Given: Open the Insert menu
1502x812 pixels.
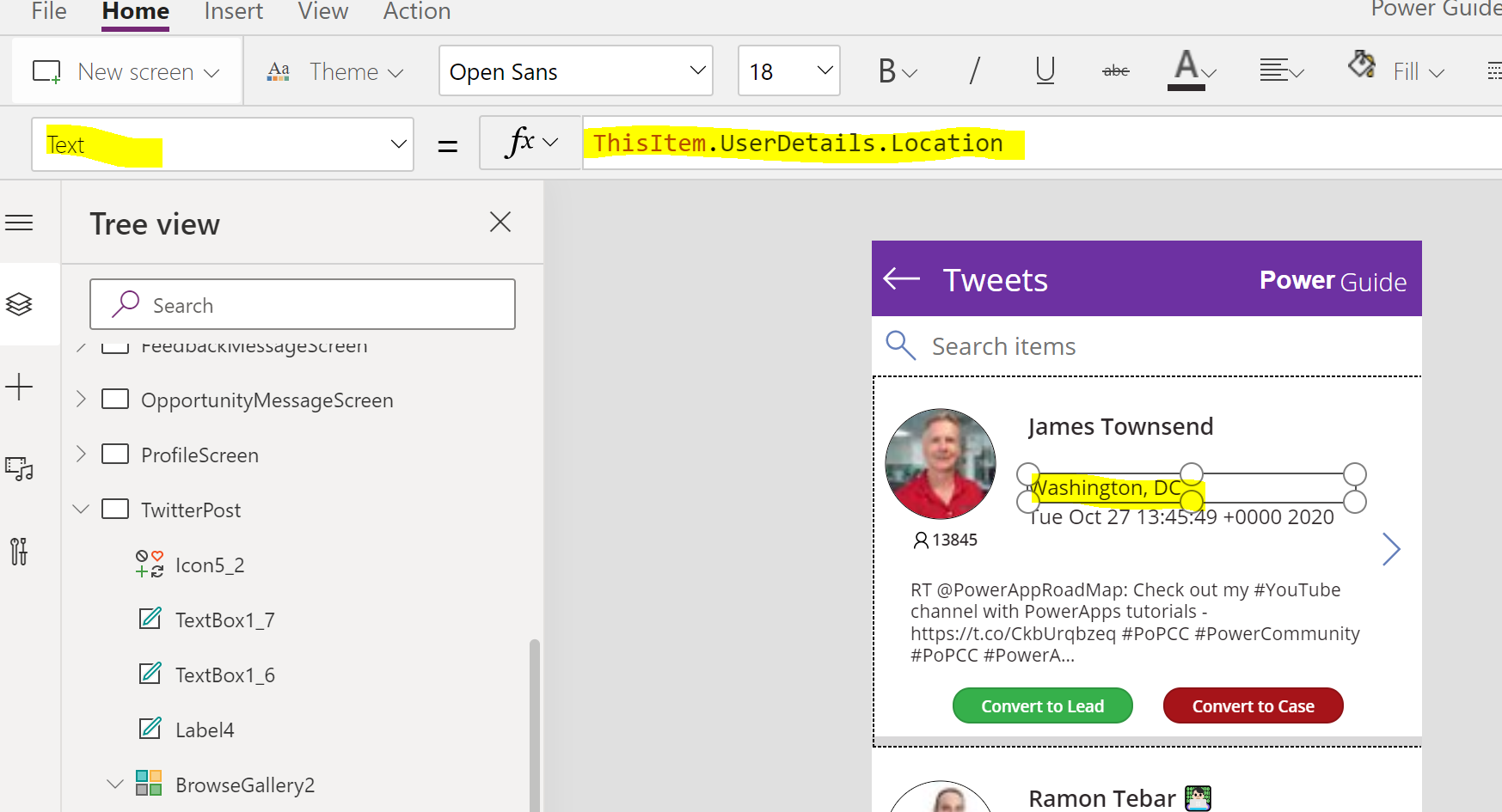Looking at the screenshot, I should pyautogui.click(x=233, y=11).
